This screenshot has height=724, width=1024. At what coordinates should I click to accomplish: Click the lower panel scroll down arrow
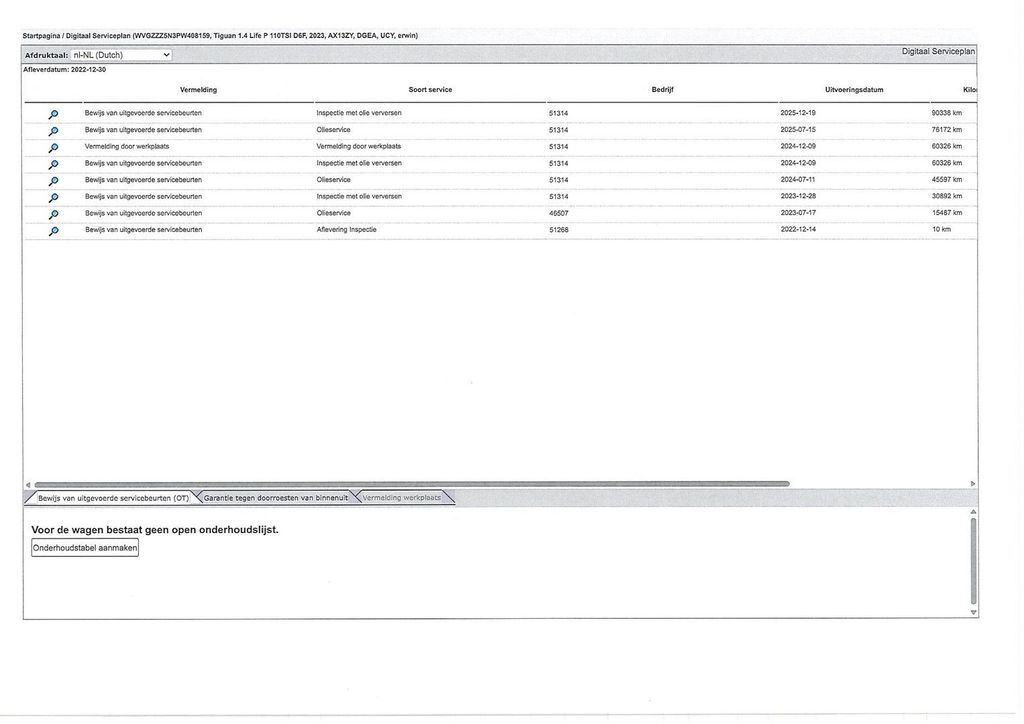click(973, 612)
